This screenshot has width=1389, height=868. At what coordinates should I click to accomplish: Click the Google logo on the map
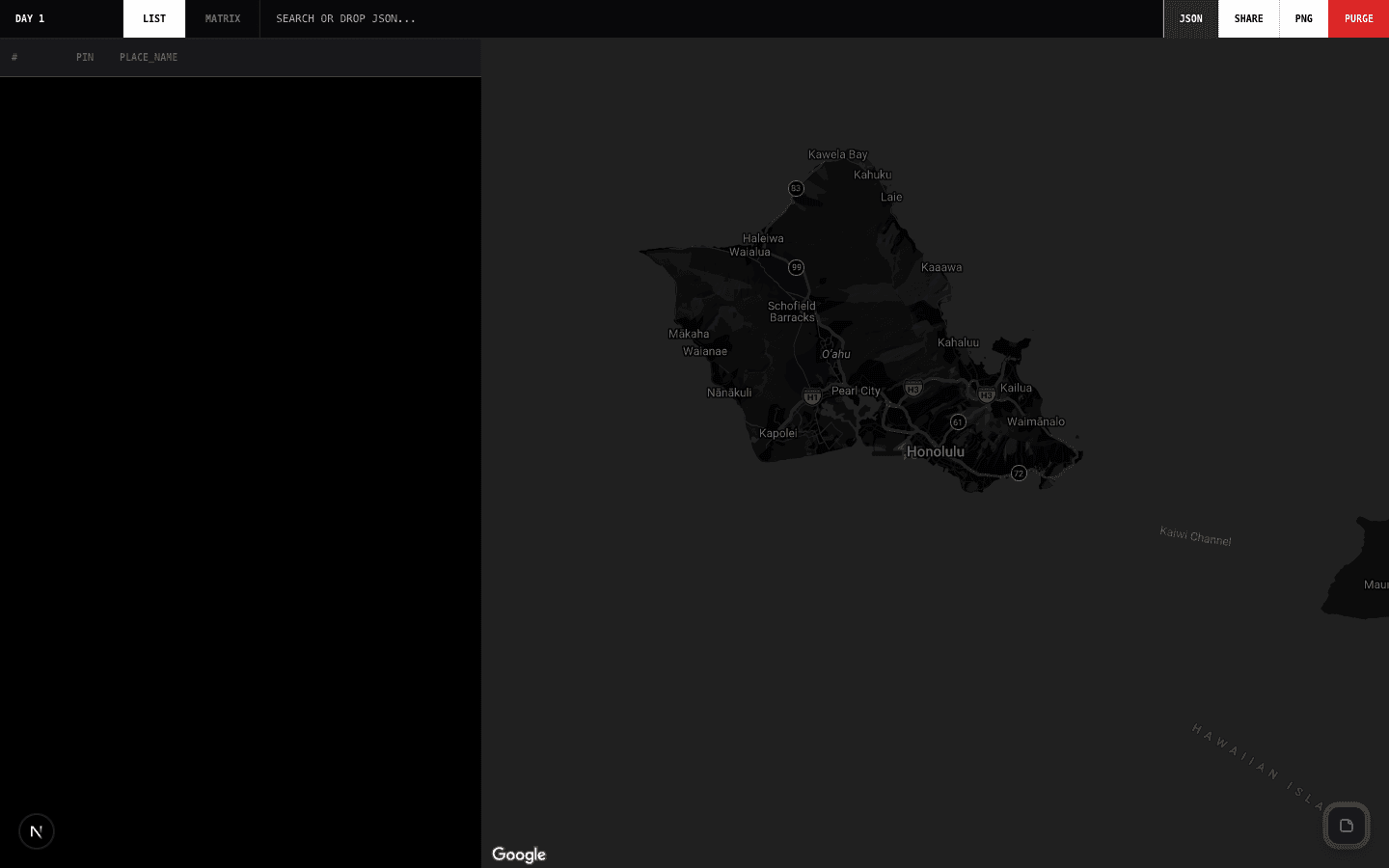pos(518,854)
